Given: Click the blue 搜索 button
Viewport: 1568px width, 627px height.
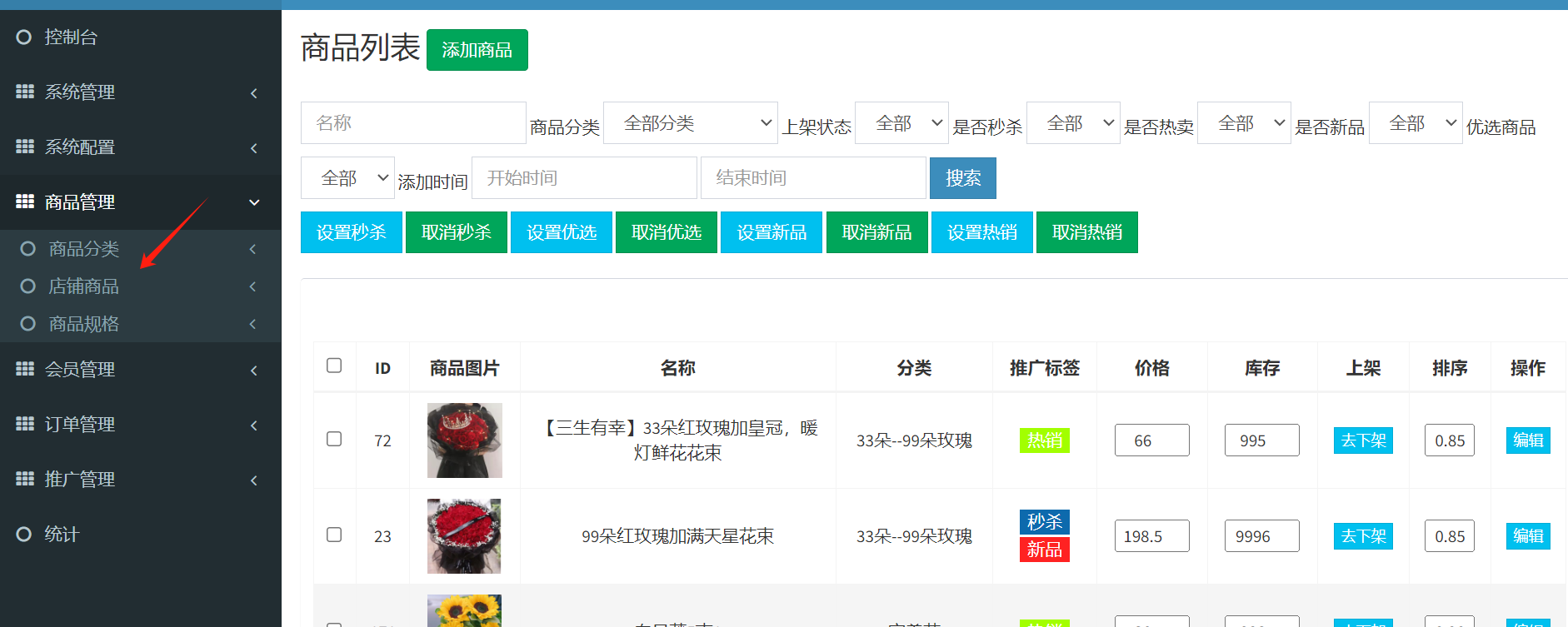Looking at the screenshot, I should click(x=962, y=178).
